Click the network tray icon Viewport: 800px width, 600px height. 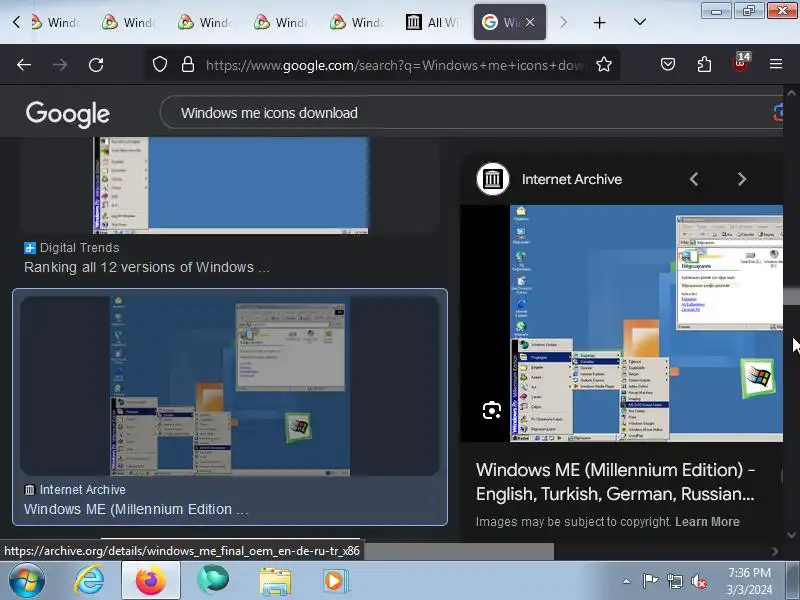[674, 581]
